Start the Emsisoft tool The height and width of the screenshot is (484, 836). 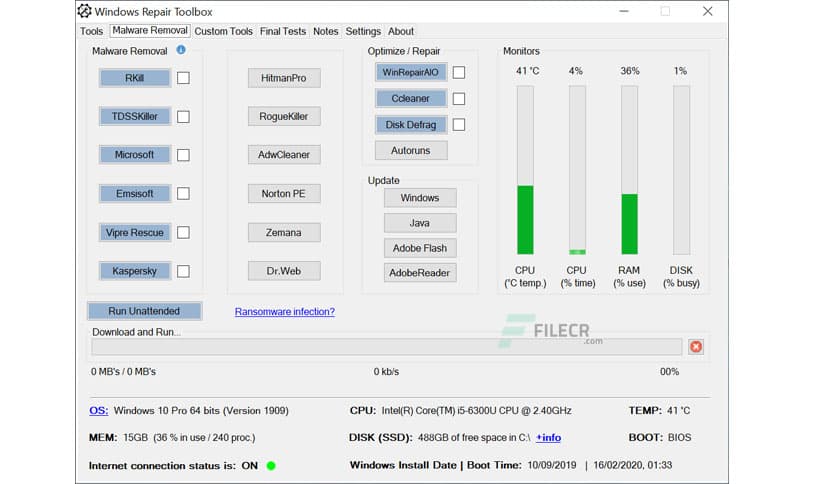click(x=134, y=193)
